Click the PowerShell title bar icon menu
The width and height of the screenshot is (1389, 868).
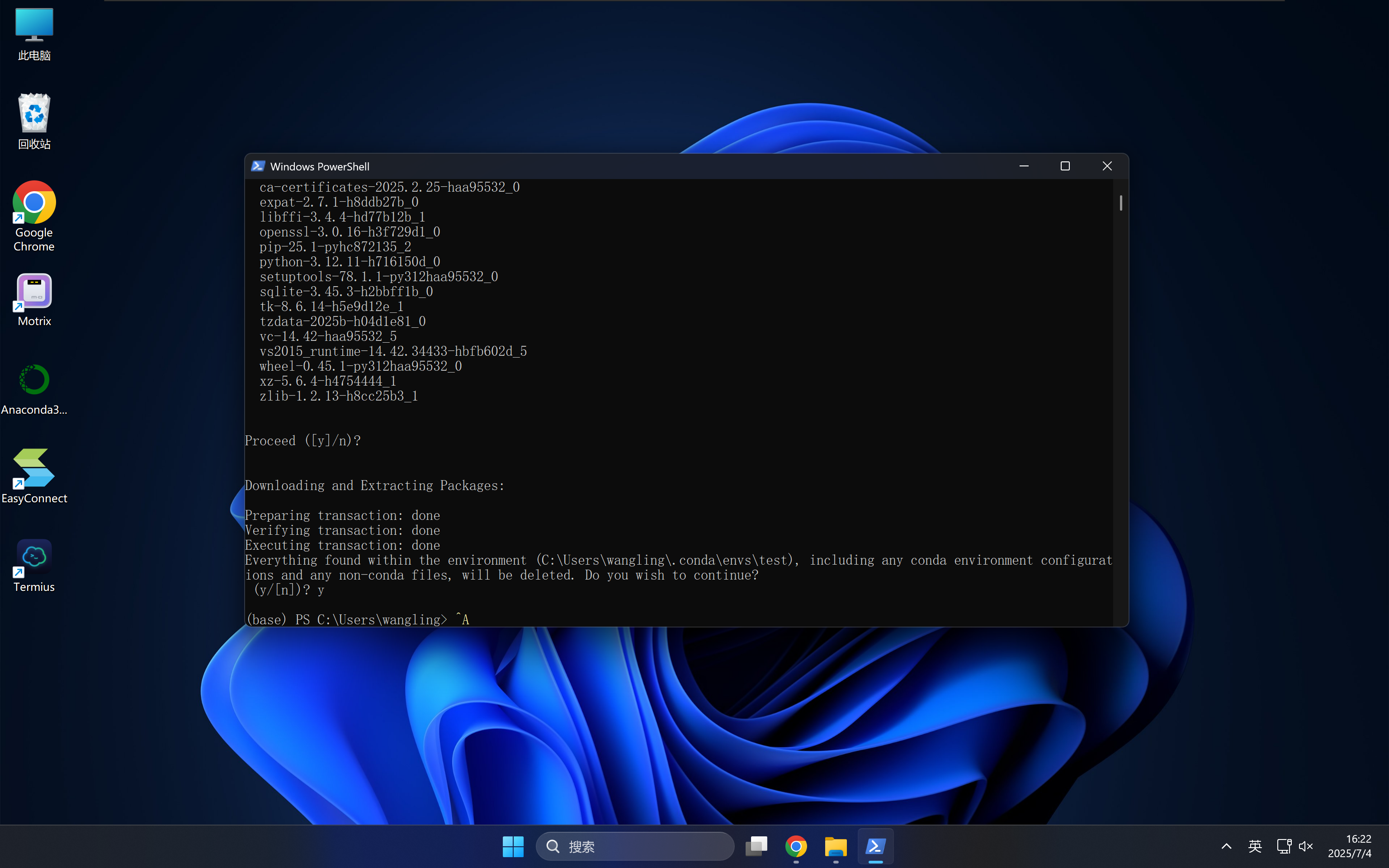pyautogui.click(x=258, y=166)
